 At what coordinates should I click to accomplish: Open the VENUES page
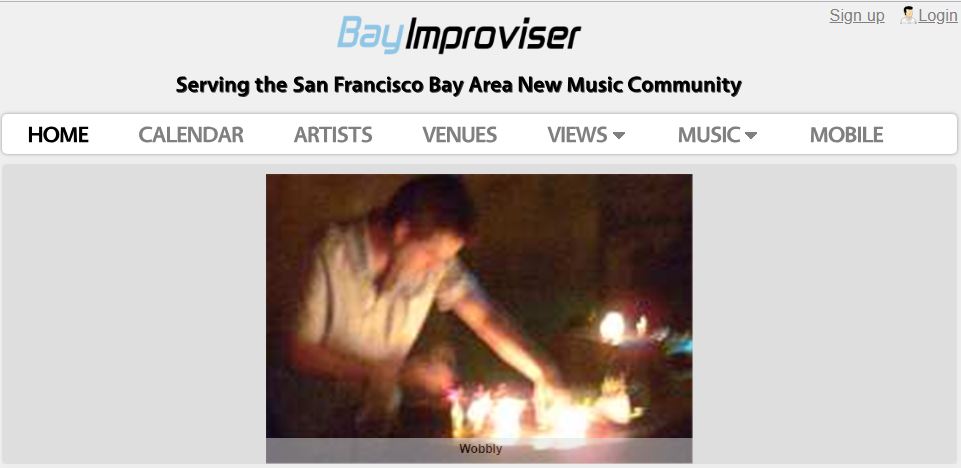[460, 135]
